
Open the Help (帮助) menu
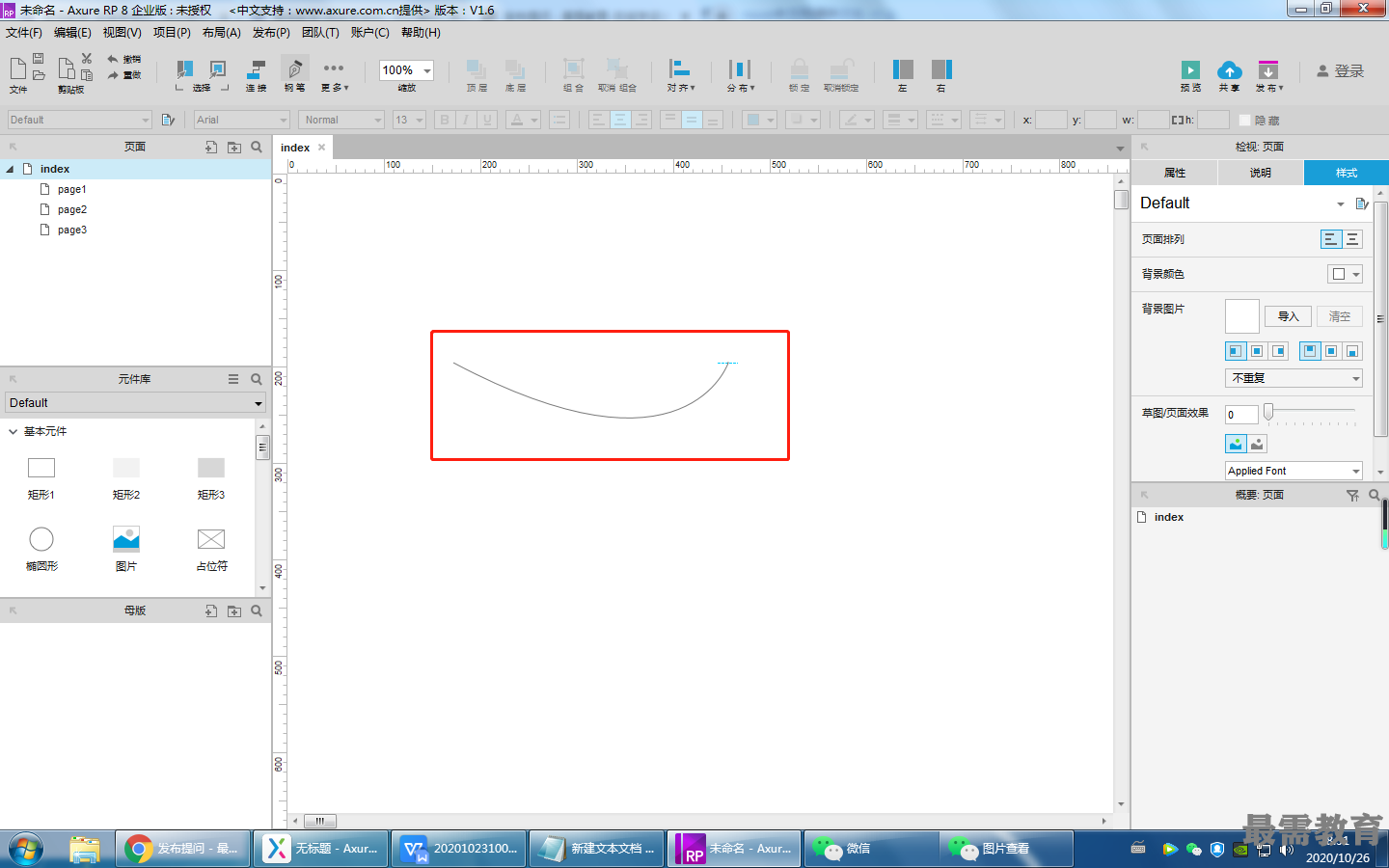pos(421,33)
